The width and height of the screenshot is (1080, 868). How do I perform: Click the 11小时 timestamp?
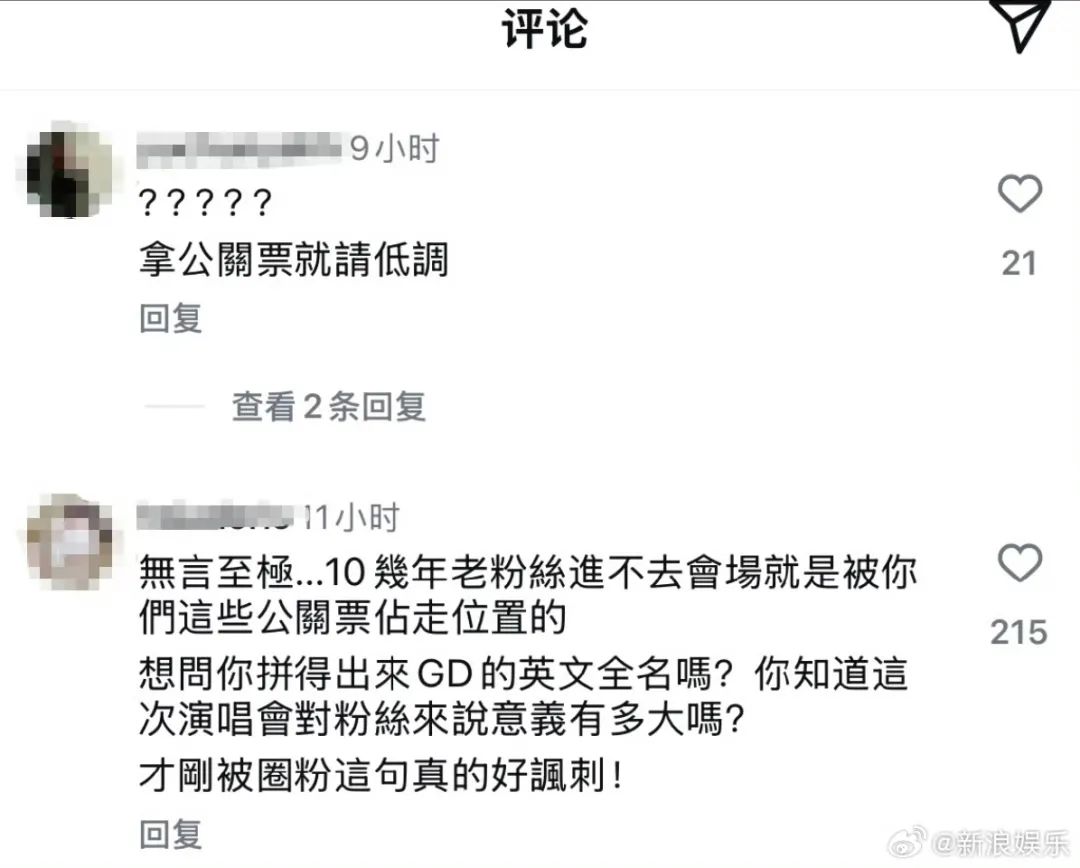pos(352,517)
